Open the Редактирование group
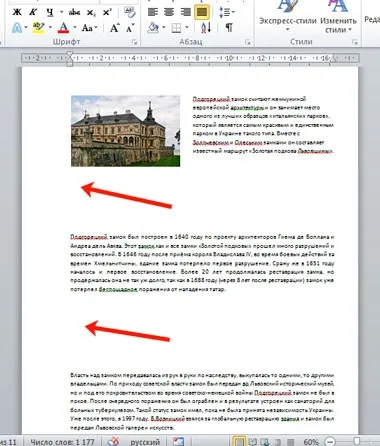The width and height of the screenshot is (380, 446). (372, 20)
